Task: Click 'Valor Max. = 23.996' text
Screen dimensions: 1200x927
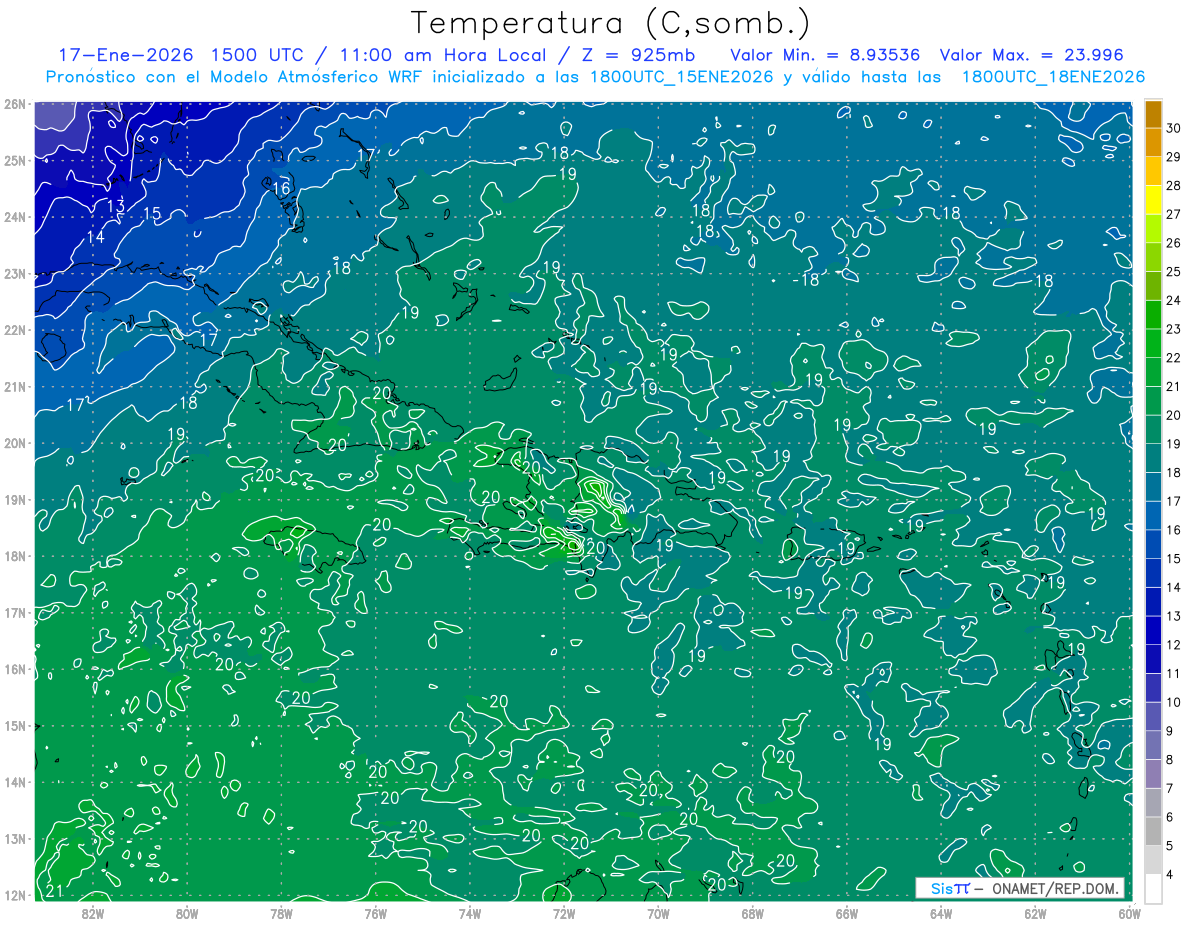Action: [x=1033, y=55]
